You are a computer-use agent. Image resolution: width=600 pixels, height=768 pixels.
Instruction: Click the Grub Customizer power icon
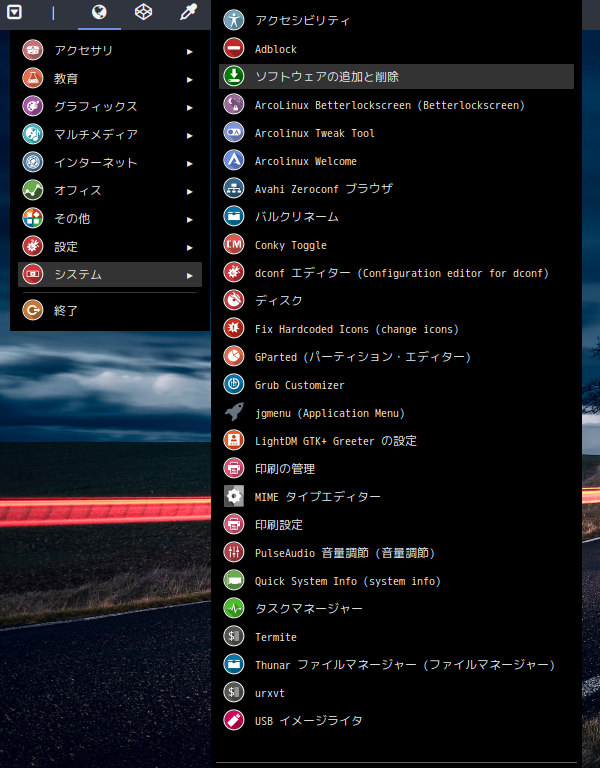[x=234, y=384]
